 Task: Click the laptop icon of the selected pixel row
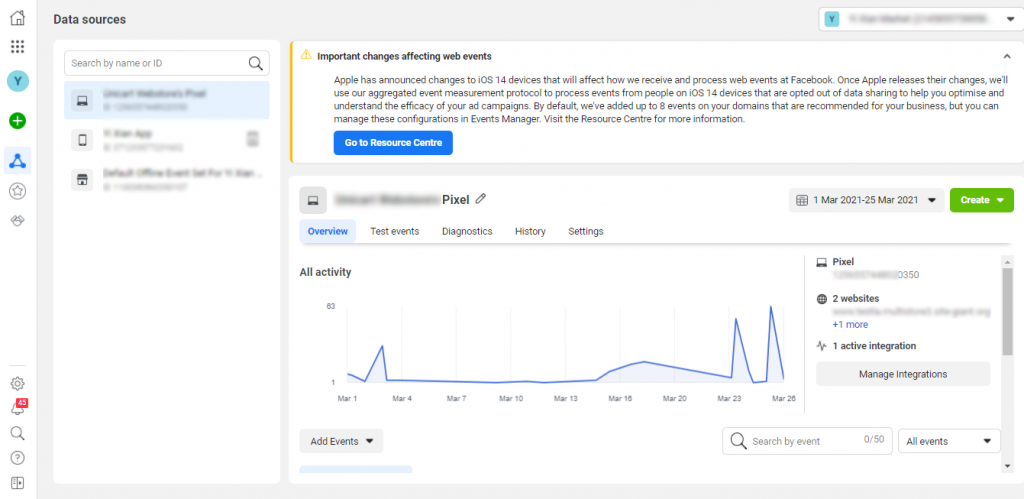(x=82, y=100)
